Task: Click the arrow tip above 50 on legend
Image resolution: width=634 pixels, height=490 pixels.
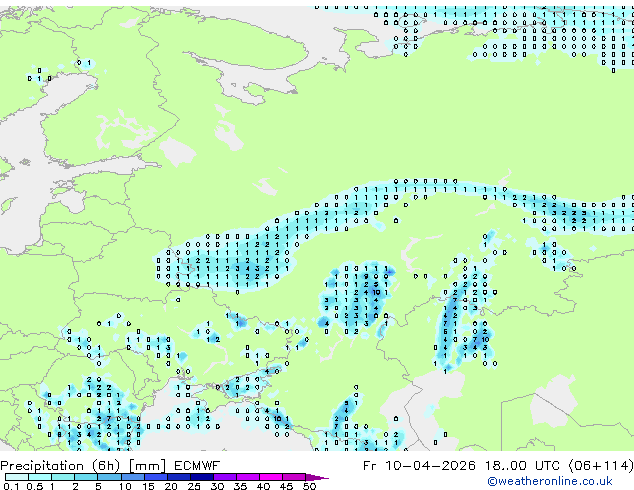Action: click(318, 478)
